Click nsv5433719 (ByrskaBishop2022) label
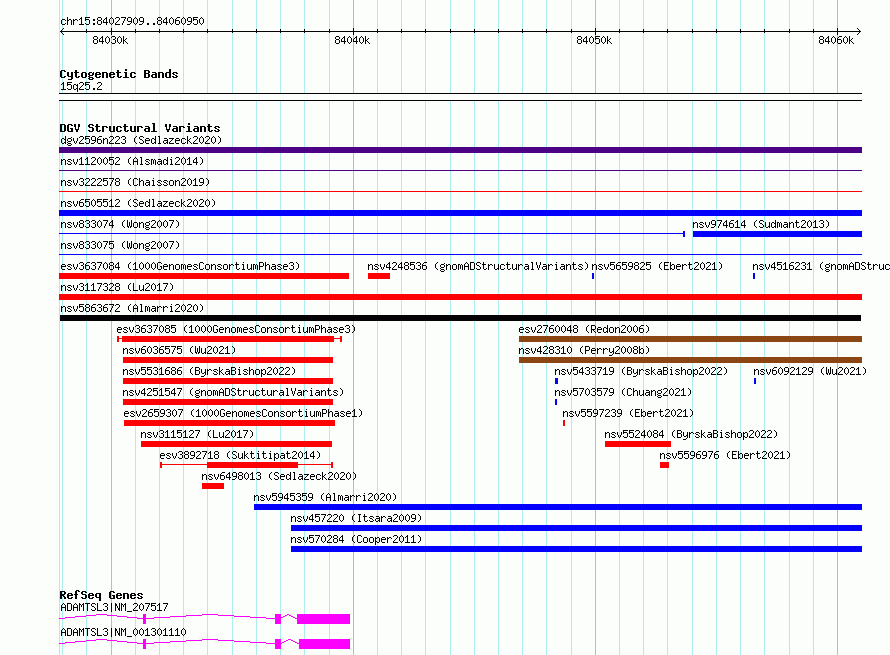Viewport: 890px width, 655px height. pos(641,371)
